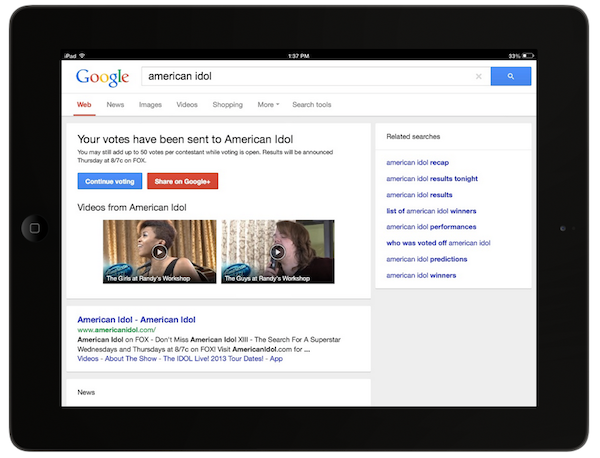Click Your votes have been sent heading
Viewport: 600px width, 458px height.
click(x=185, y=139)
